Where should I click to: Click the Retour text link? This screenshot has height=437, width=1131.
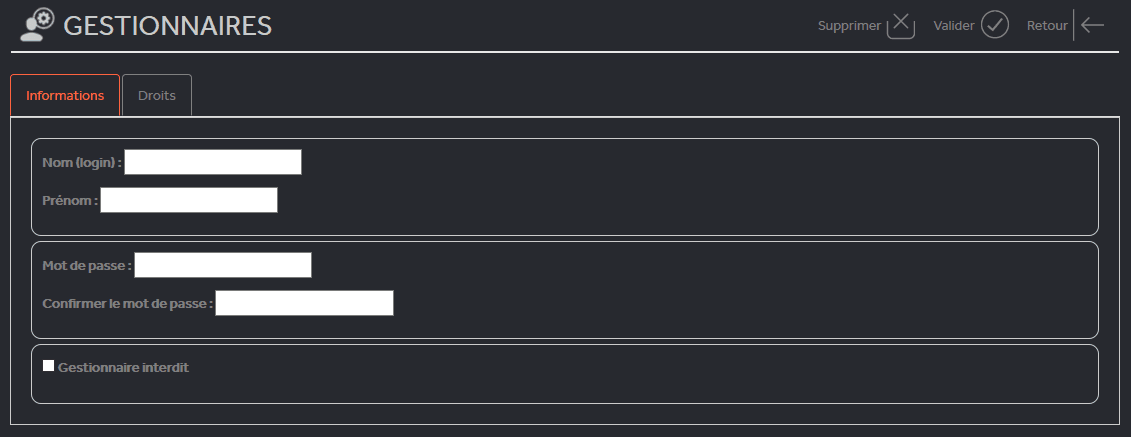pyautogui.click(x=1047, y=26)
